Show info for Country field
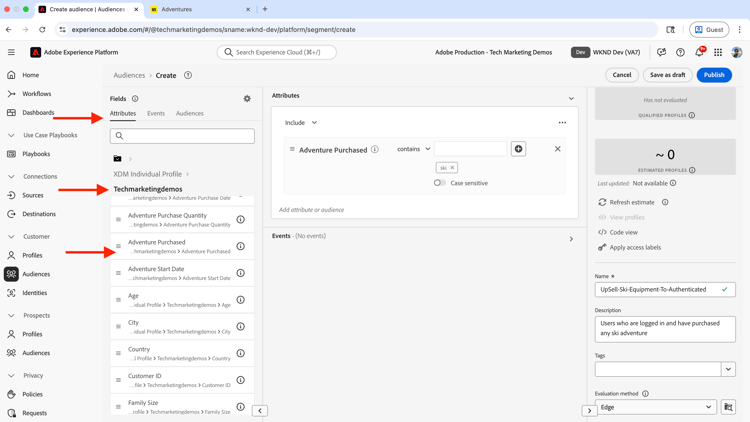The width and height of the screenshot is (750, 422). pyautogui.click(x=241, y=354)
